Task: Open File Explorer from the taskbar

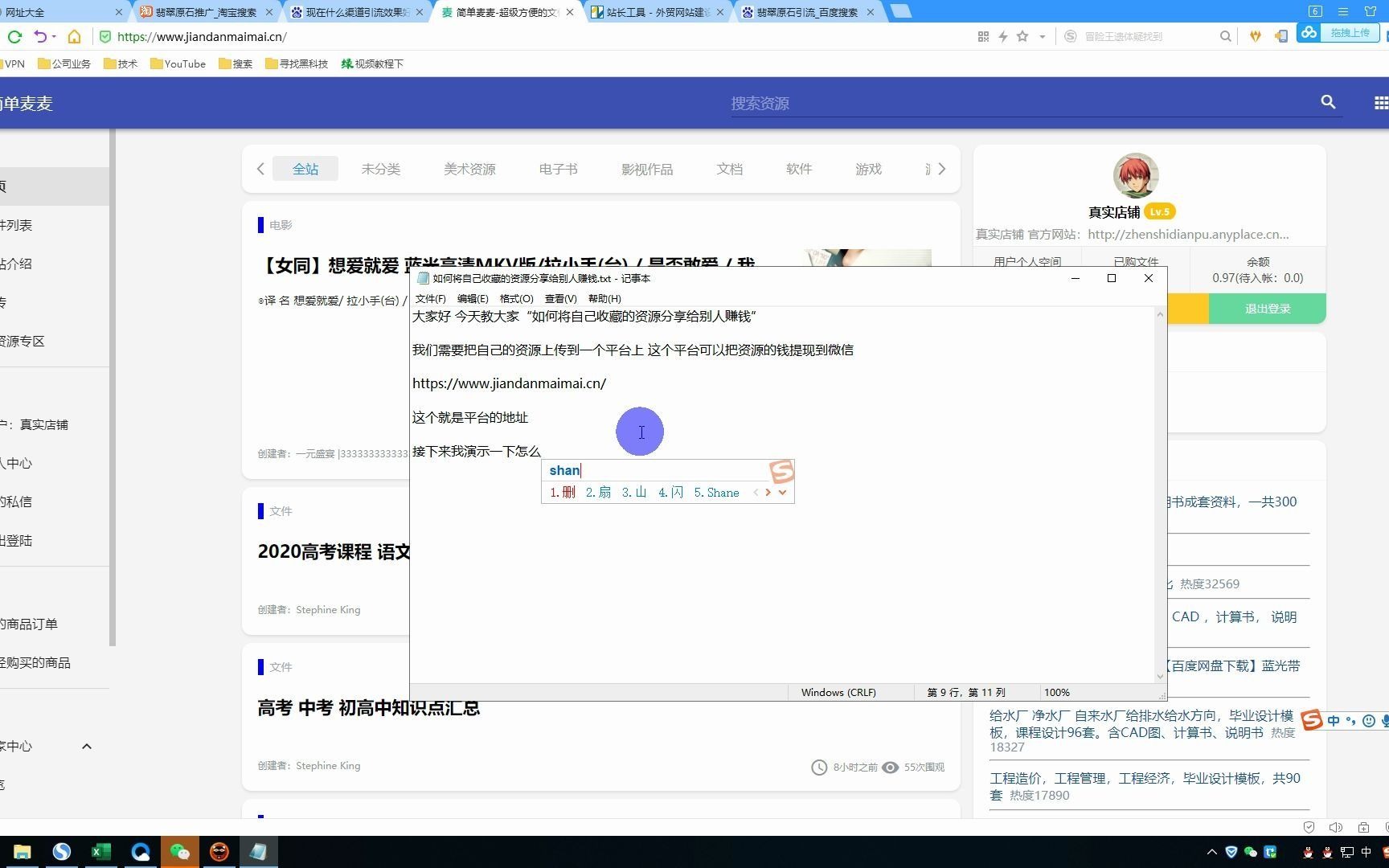Action: click(x=22, y=852)
